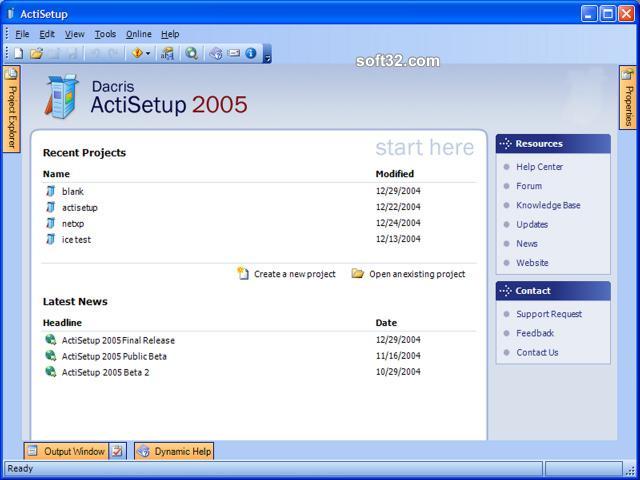Open the Tools menu
640x480 pixels.
click(x=105, y=34)
